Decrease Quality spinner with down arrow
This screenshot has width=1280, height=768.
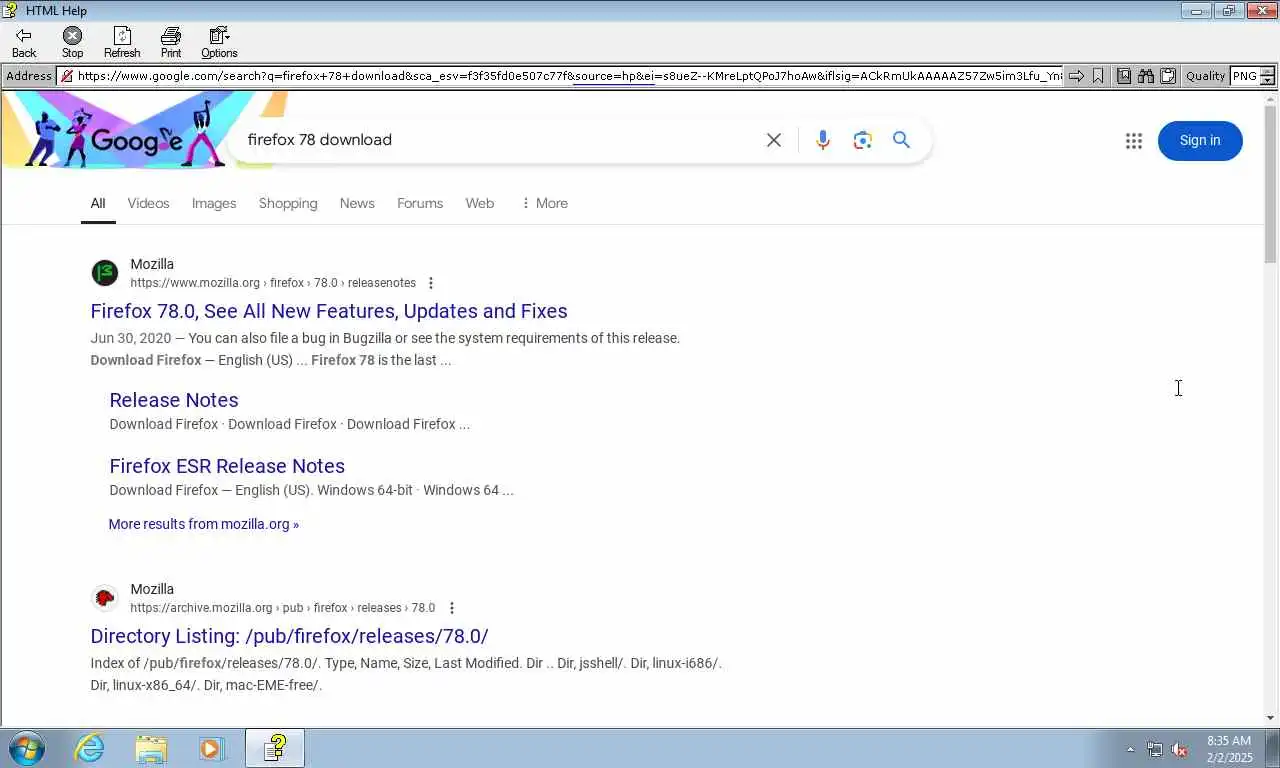(1268, 81)
